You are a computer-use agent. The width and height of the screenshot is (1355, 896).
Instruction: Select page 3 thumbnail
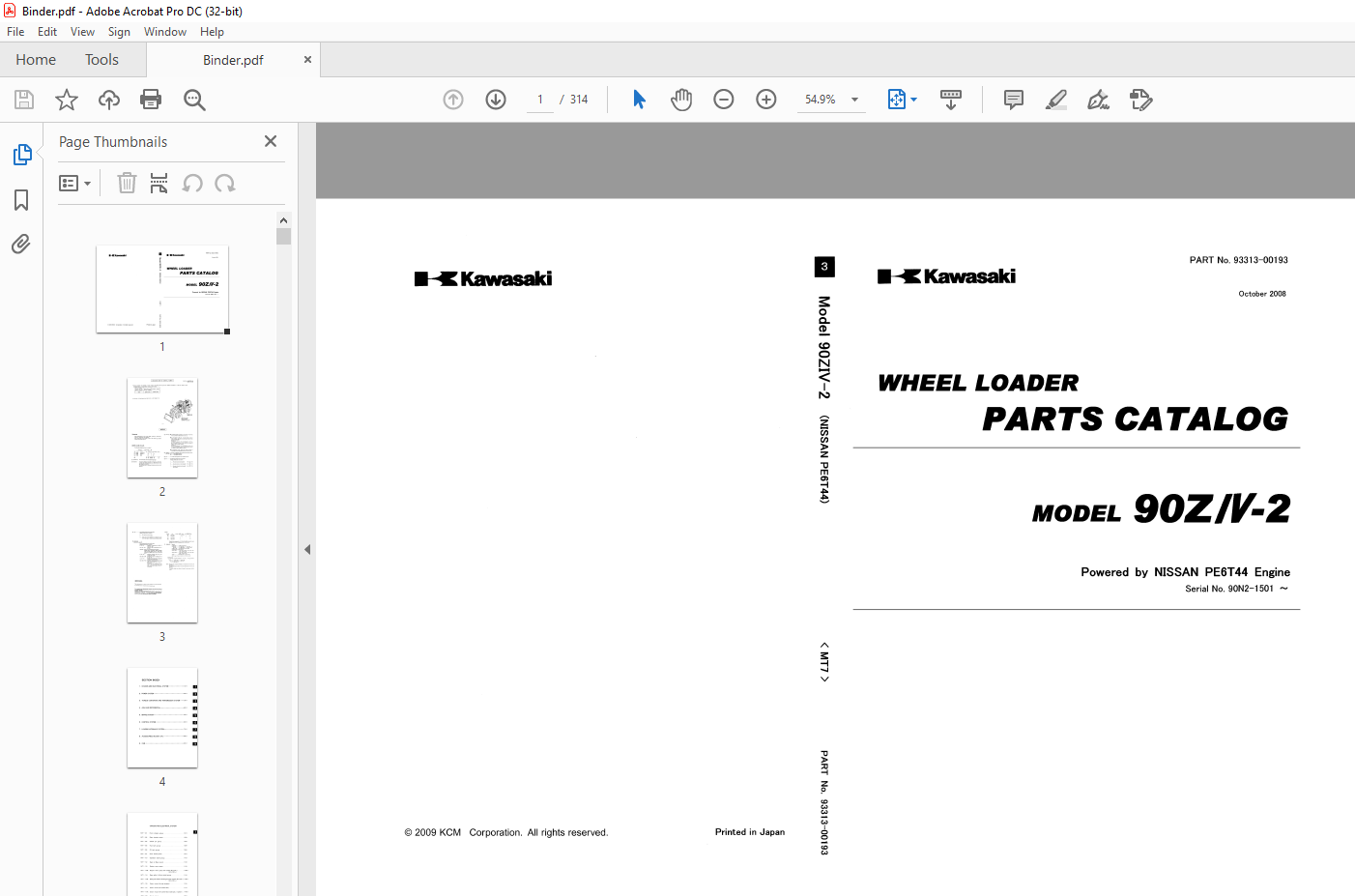[x=162, y=572]
